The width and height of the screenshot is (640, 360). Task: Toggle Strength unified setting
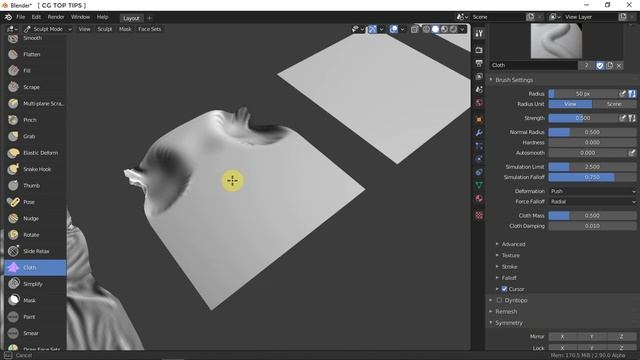pyautogui.click(x=632, y=118)
